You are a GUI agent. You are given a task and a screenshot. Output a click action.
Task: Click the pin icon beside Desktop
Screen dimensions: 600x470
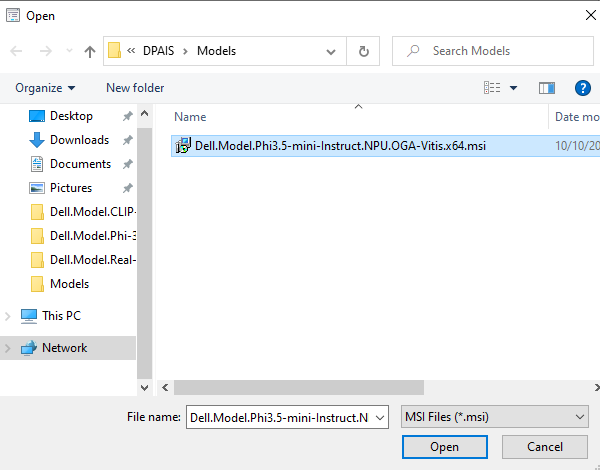(x=127, y=116)
